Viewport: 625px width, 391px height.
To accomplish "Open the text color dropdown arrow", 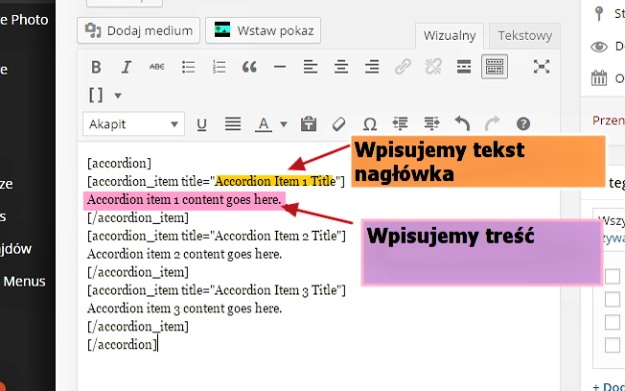I will click(283, 124).
